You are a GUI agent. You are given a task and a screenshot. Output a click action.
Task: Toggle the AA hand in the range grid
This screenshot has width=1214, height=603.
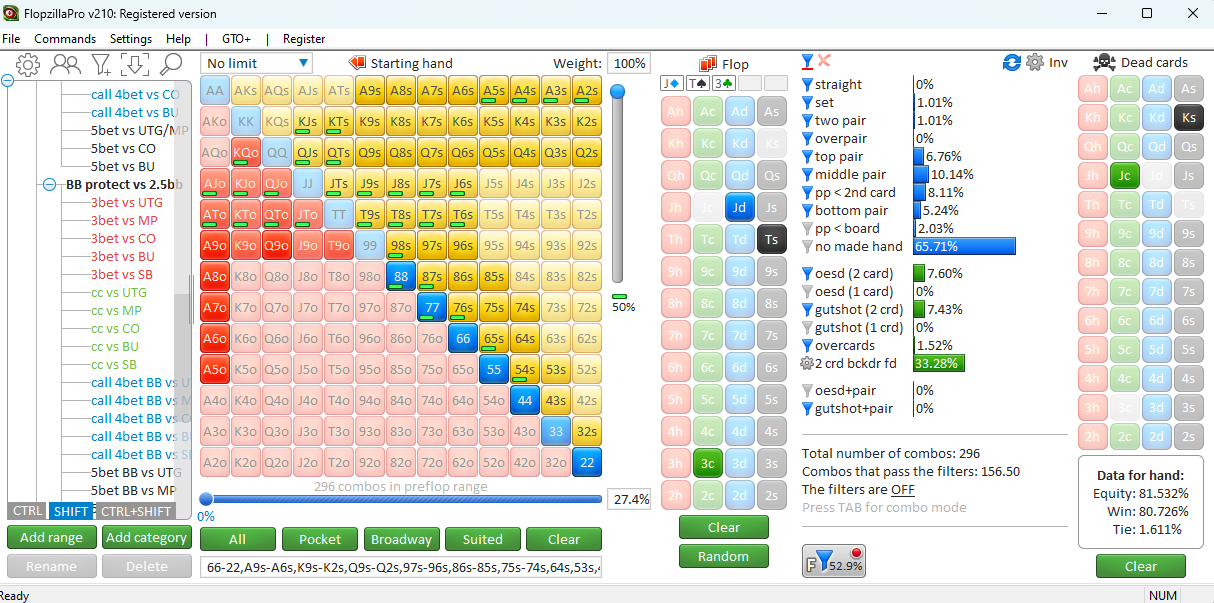[x=214, y=91]
